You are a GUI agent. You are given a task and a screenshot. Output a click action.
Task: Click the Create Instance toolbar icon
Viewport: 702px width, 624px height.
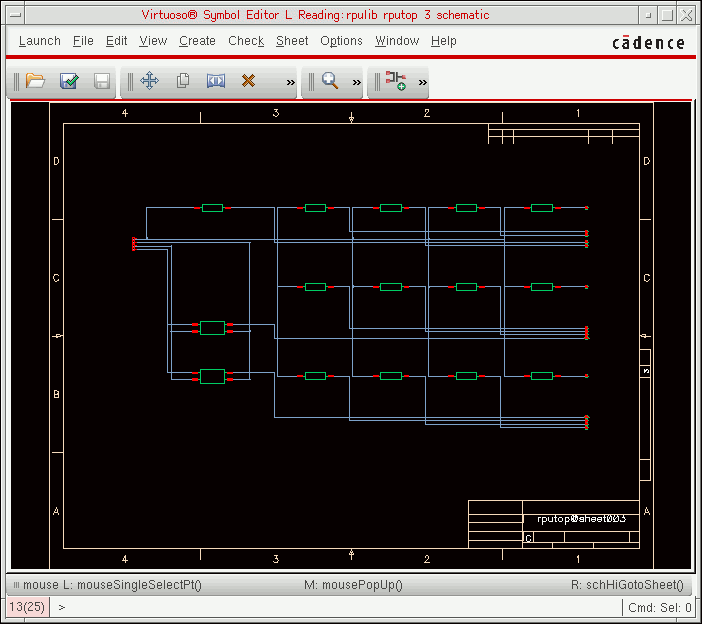click(x=396, y=81)
